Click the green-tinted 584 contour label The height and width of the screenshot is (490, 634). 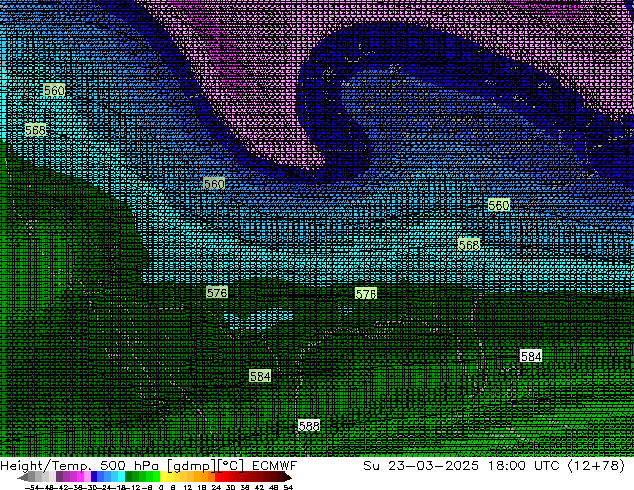click(260, 376)
